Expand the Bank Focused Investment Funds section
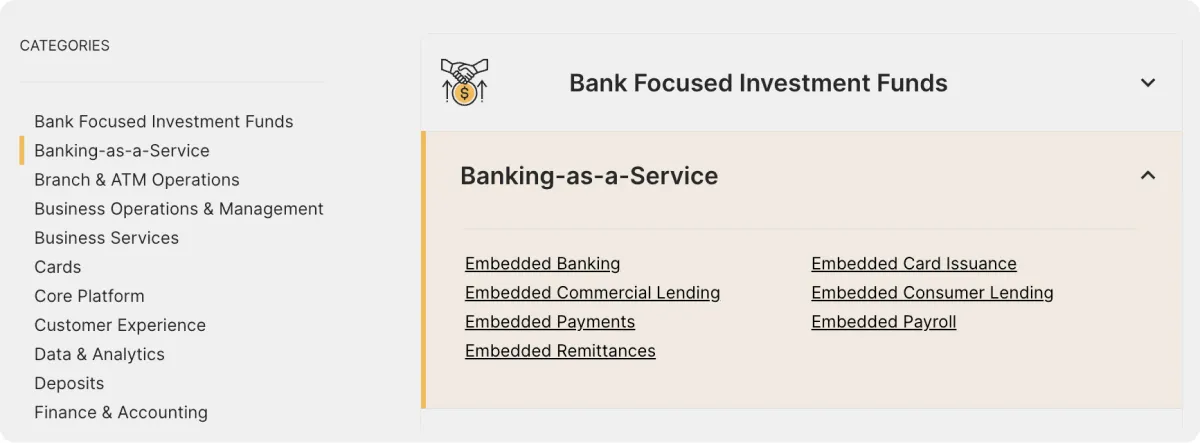The height and width of the screenshot is (443, 1200). point(1148,83)
